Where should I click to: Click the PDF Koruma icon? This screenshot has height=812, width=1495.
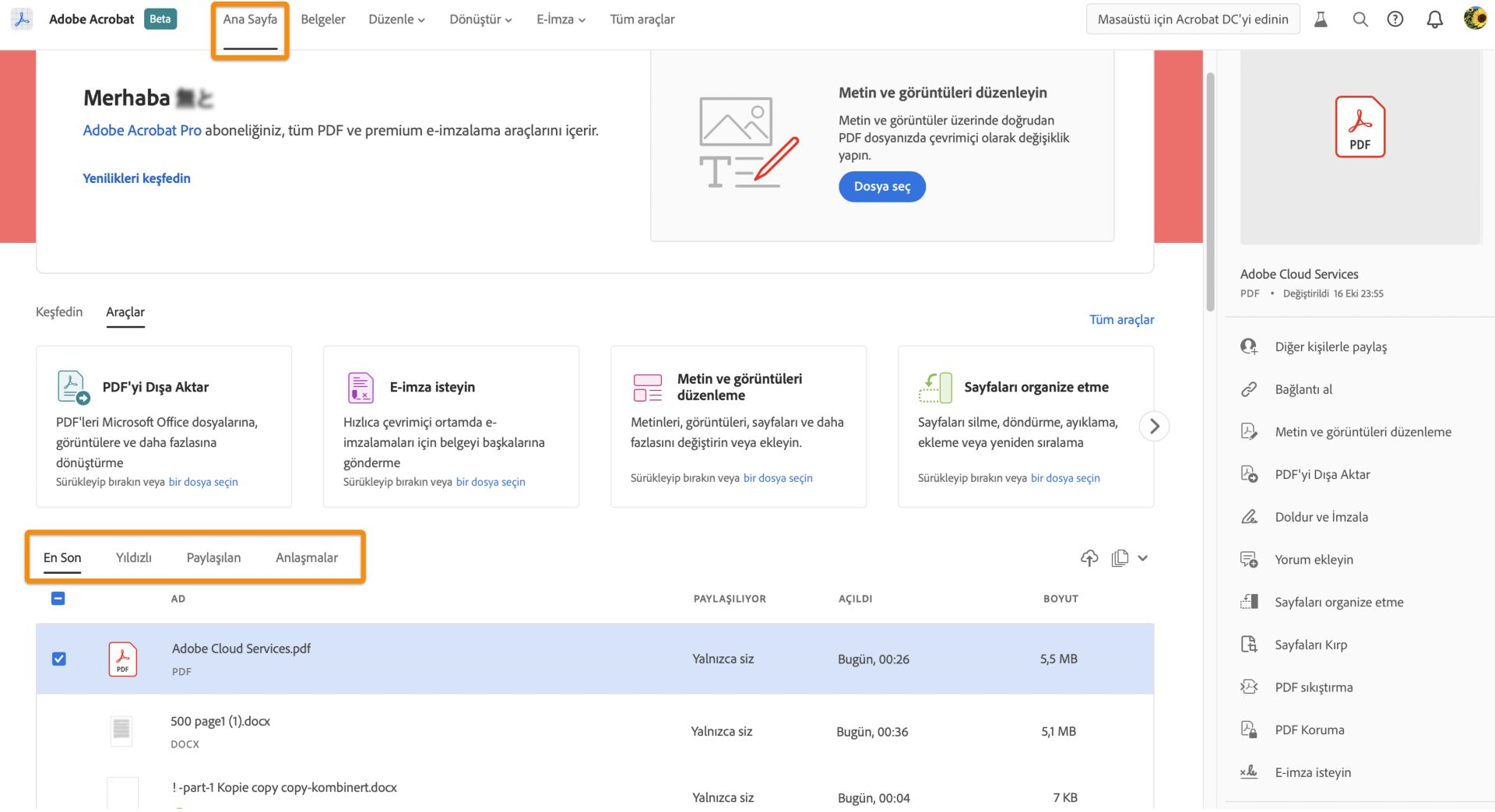tap(1249, 731)
